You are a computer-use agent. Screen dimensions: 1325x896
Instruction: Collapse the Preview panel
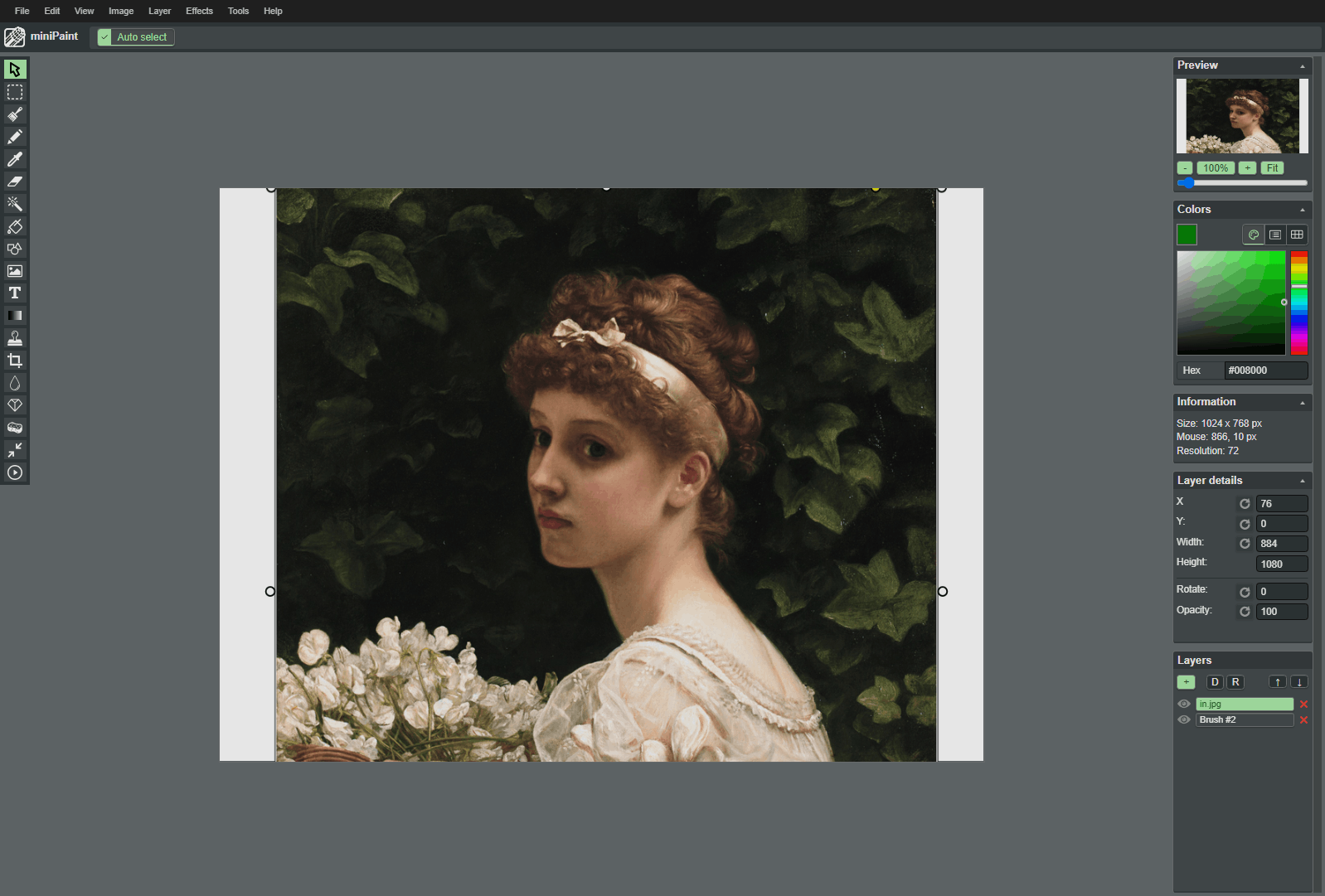click(x=1302, y=65)
